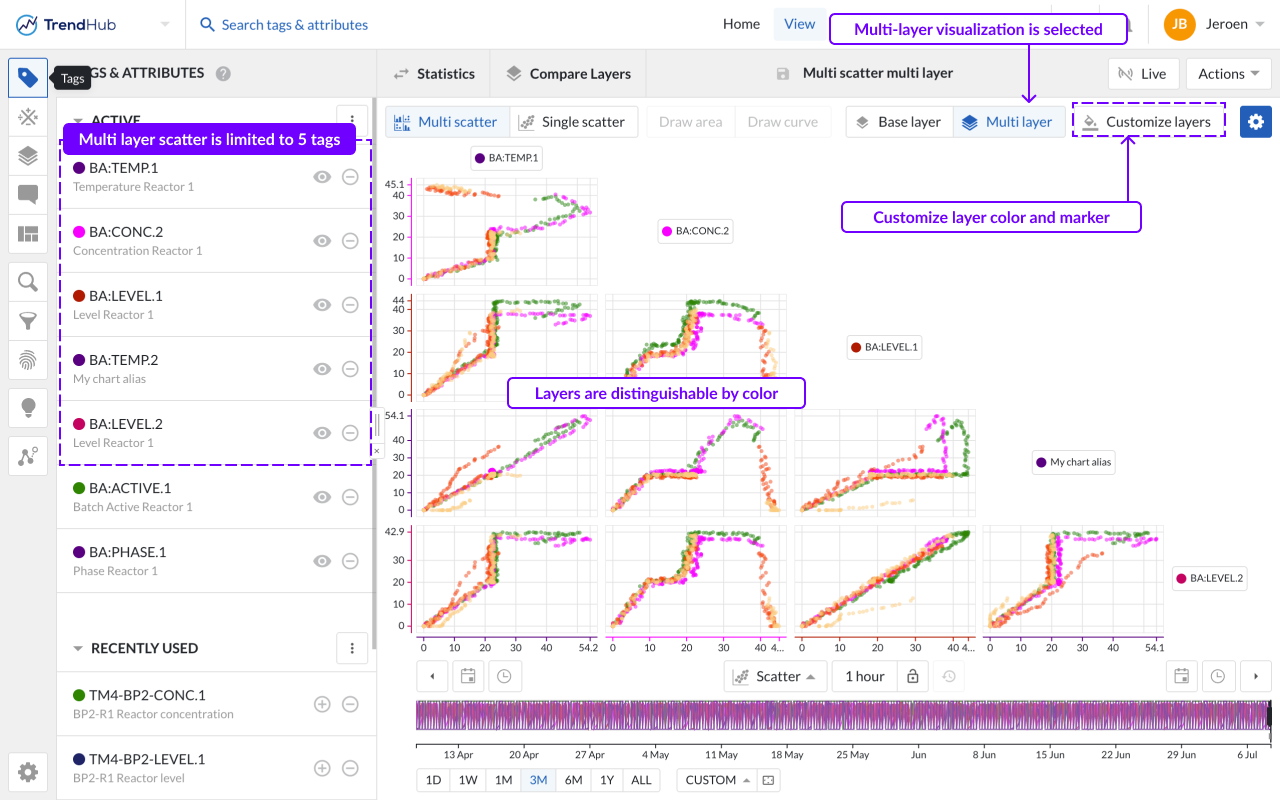Switch to the Statistics tab

(x=434, y=74)
